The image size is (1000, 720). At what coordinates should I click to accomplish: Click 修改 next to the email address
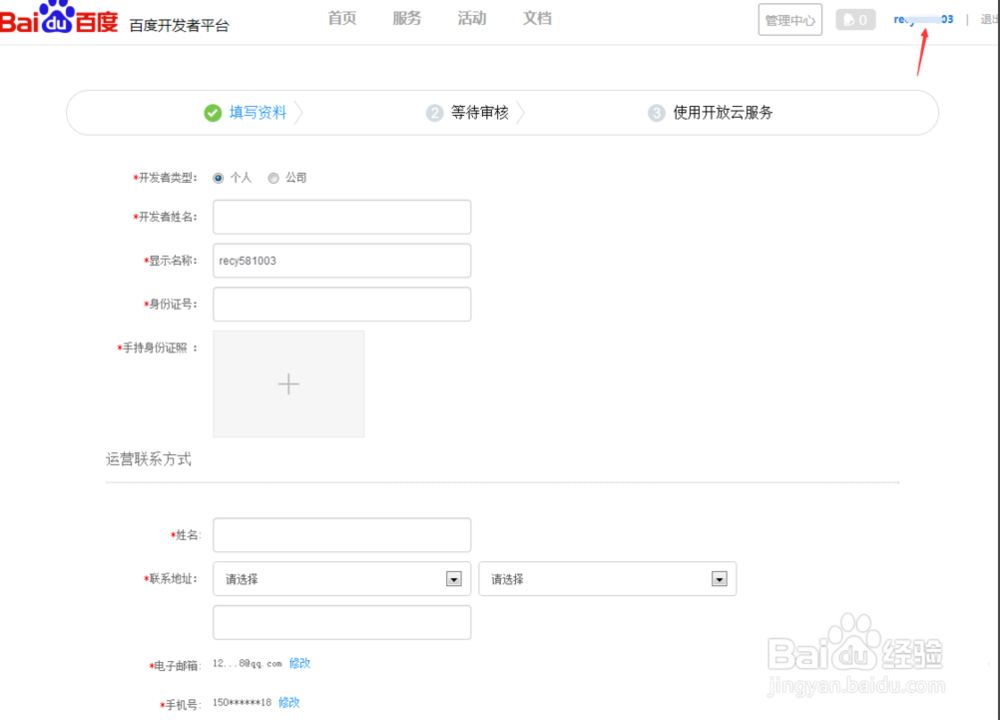(x=300, y=663)
